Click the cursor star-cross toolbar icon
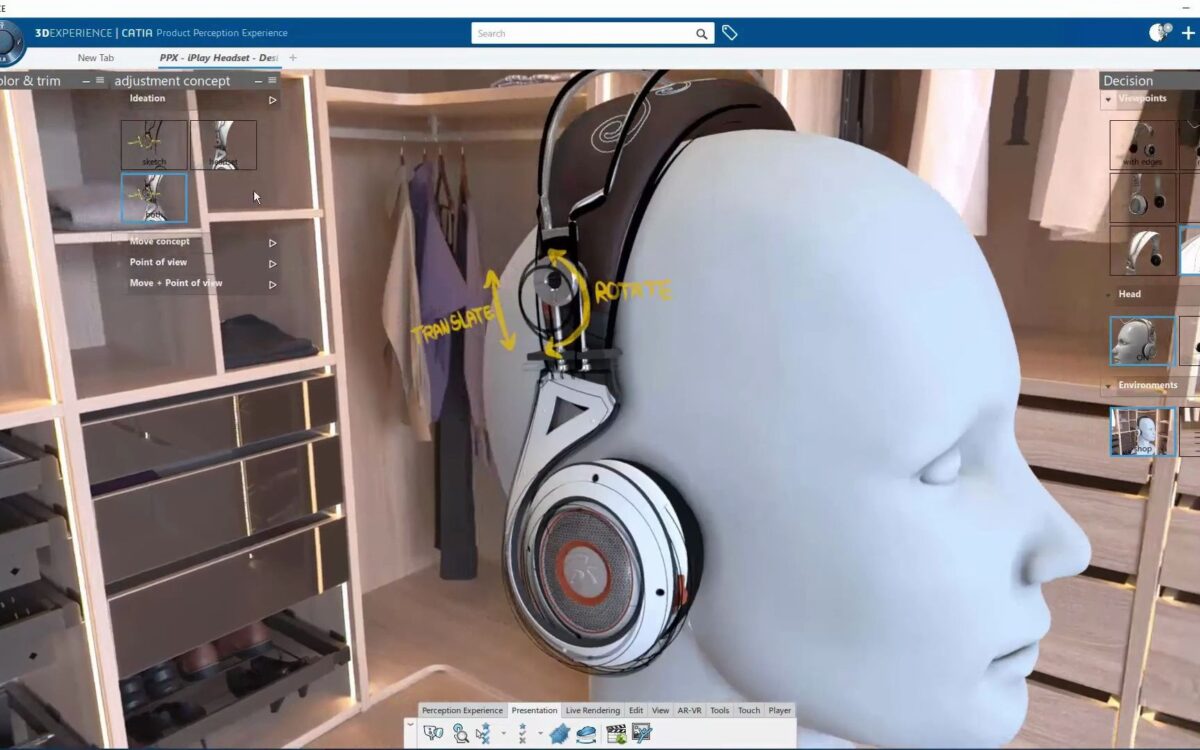This screenshot has width=1200, height=750. (483, 733)
